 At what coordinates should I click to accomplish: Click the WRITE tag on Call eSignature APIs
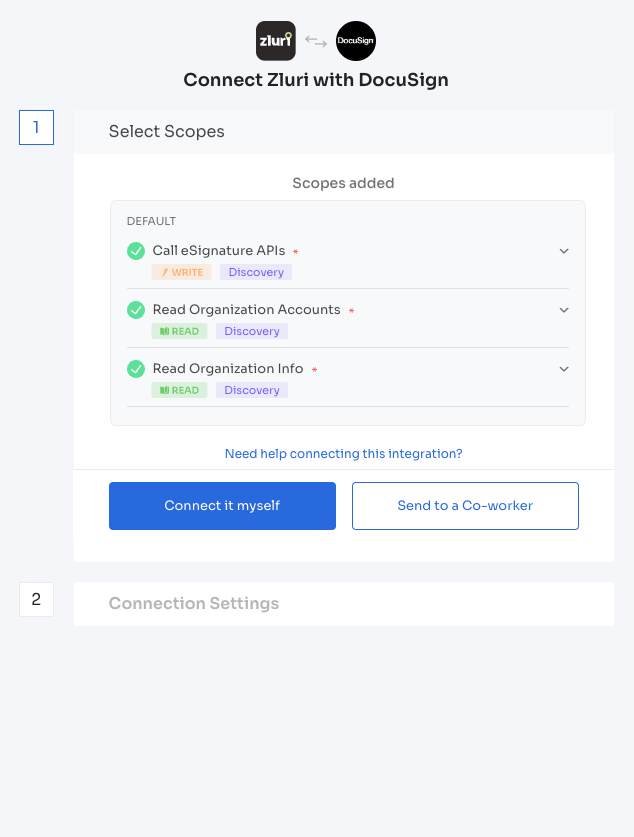[x=181, y=272]
